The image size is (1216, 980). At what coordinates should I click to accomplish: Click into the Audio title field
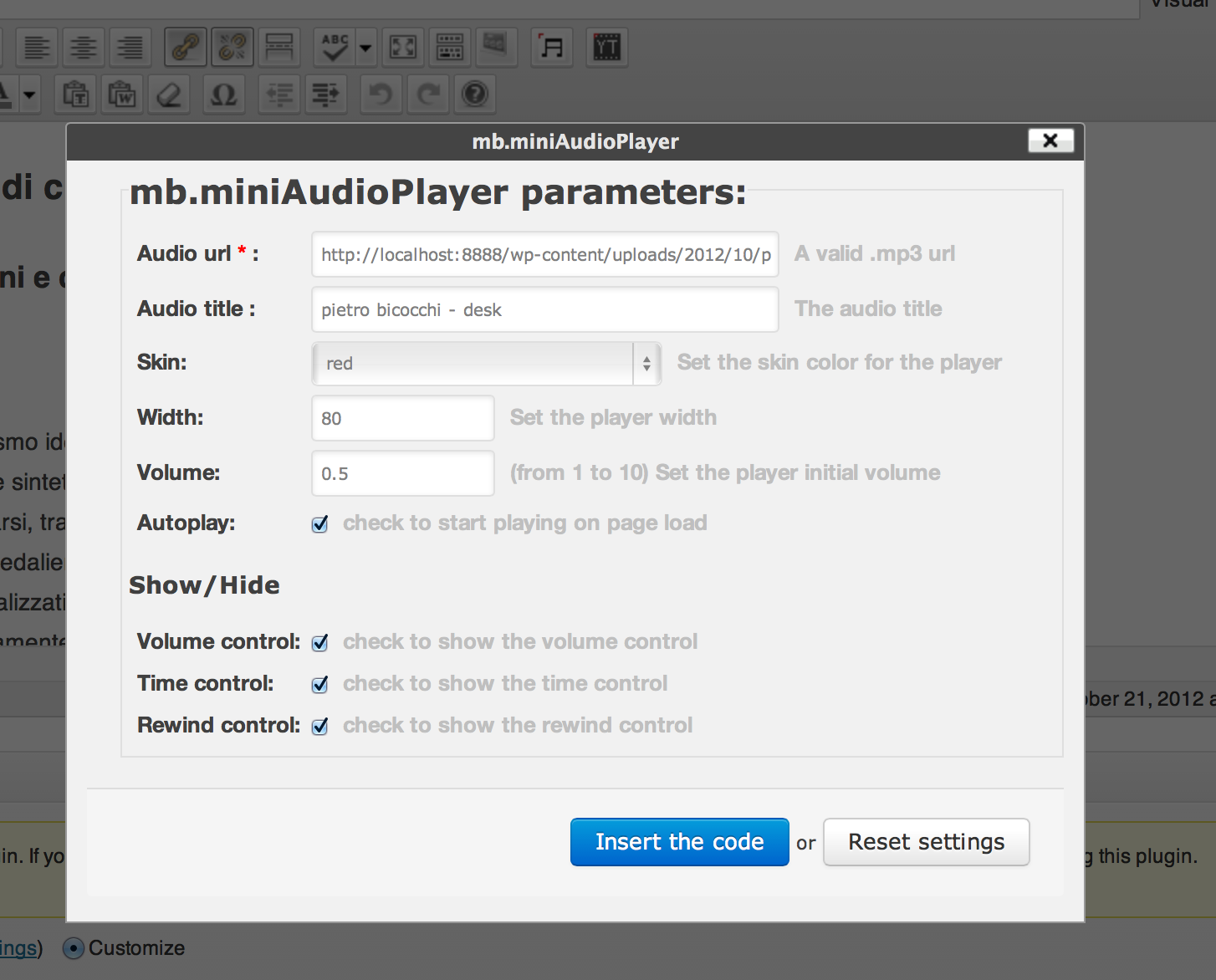[544, 310]
